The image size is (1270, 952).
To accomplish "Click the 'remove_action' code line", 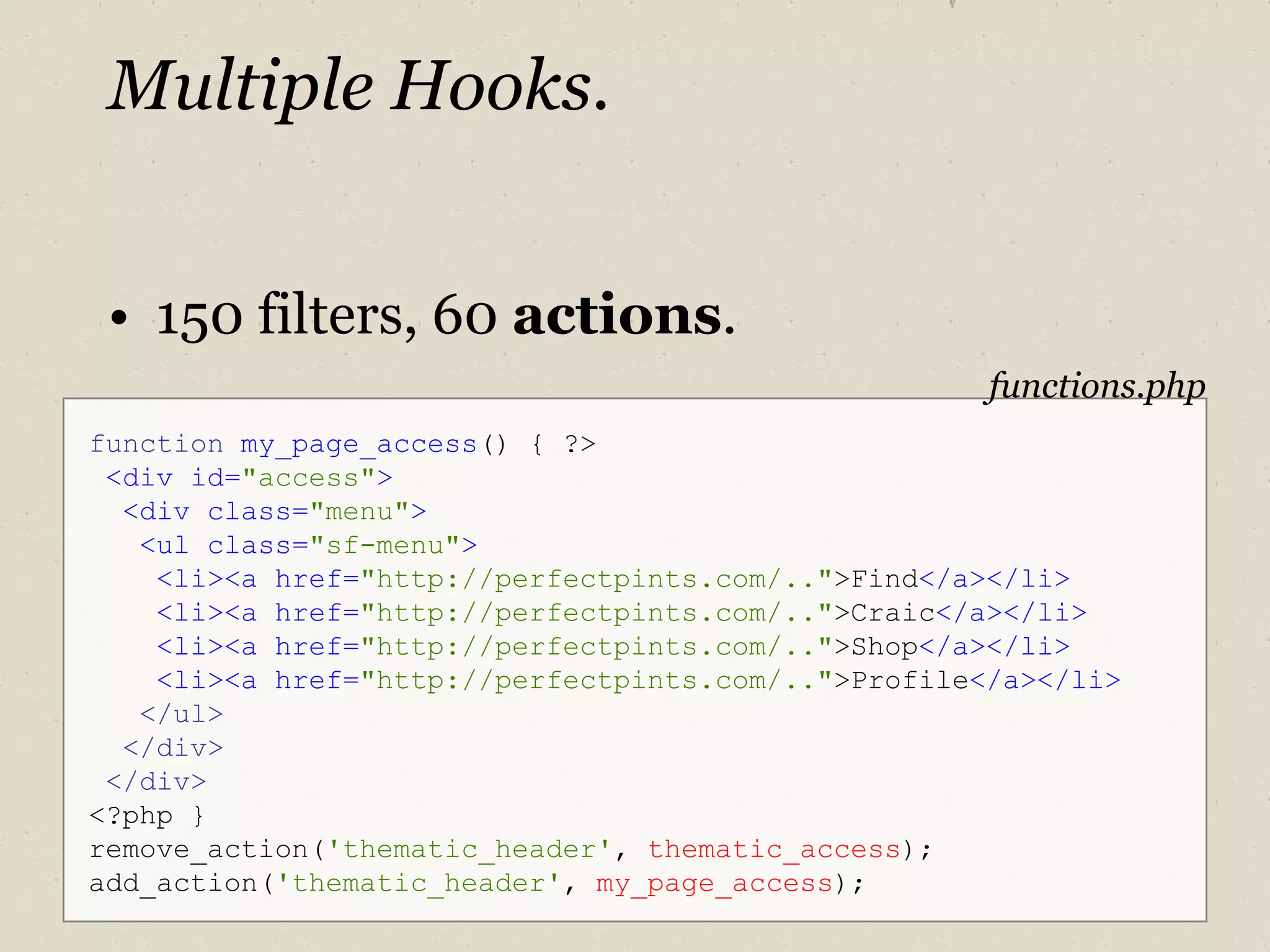I will (511, 850).
